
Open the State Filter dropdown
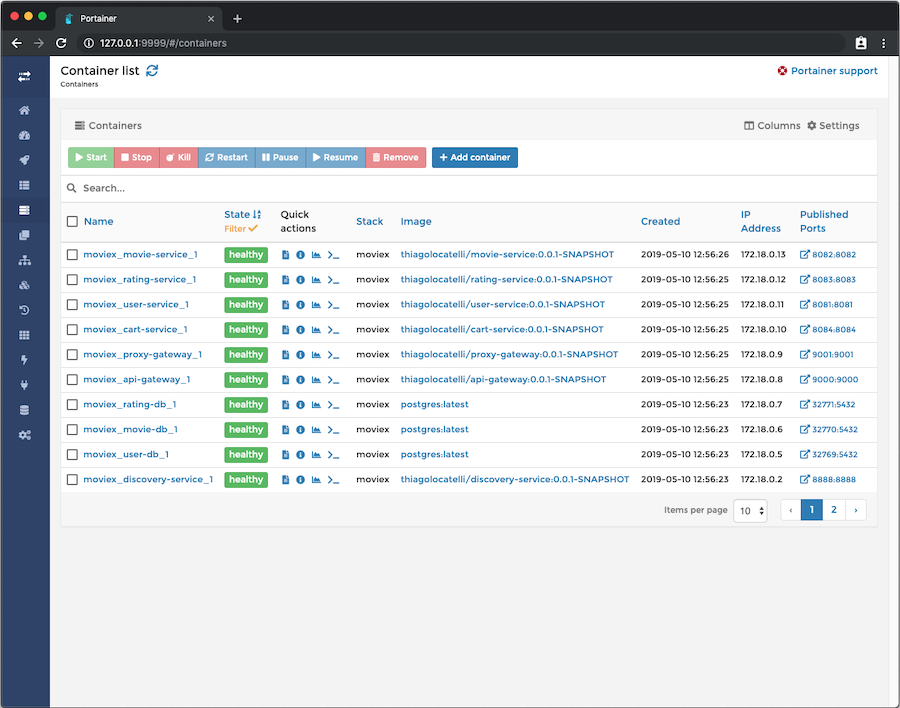click(x=240, y=229)
